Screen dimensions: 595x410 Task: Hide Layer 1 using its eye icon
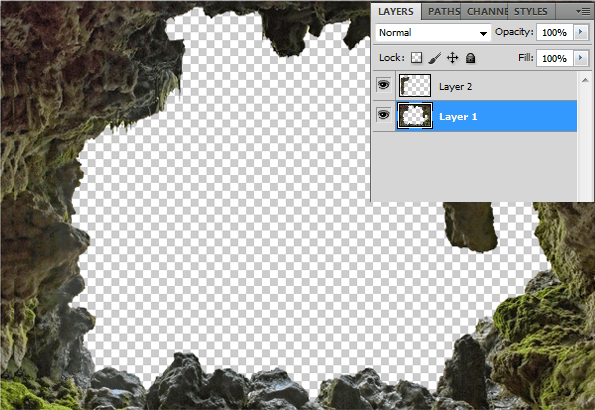click(x=384, y=114)
